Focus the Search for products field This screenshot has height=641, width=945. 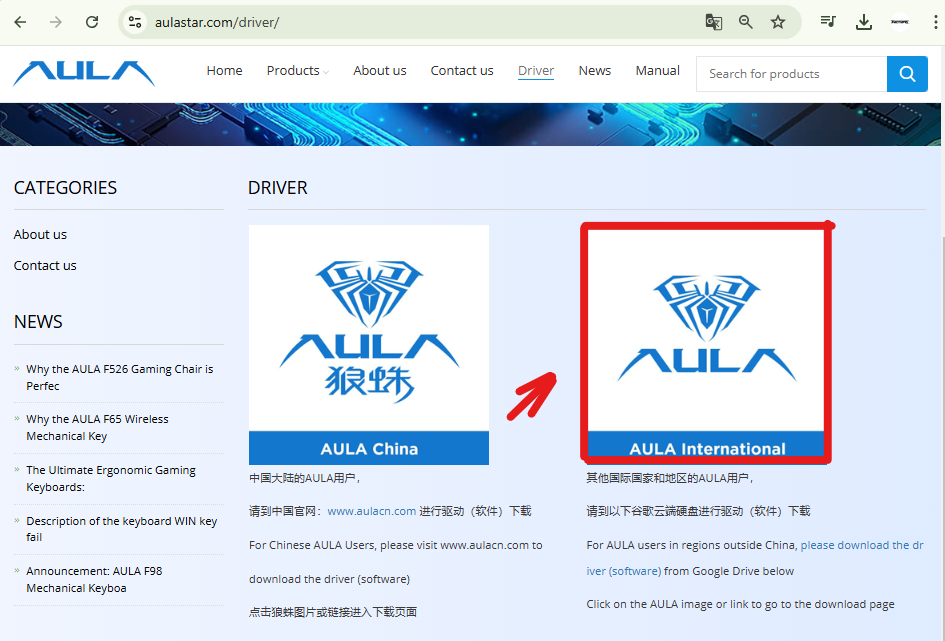(791, 74)
